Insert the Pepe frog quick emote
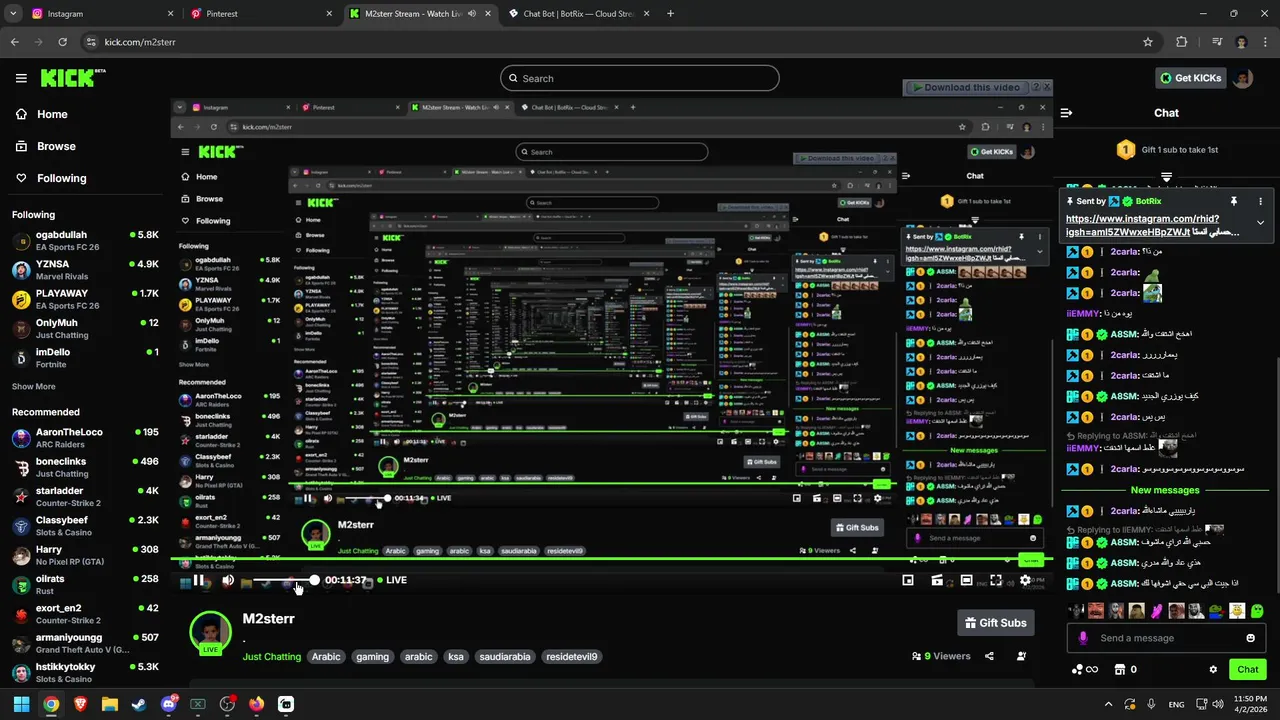The image size is (1280, 720). coord(1216,610)
